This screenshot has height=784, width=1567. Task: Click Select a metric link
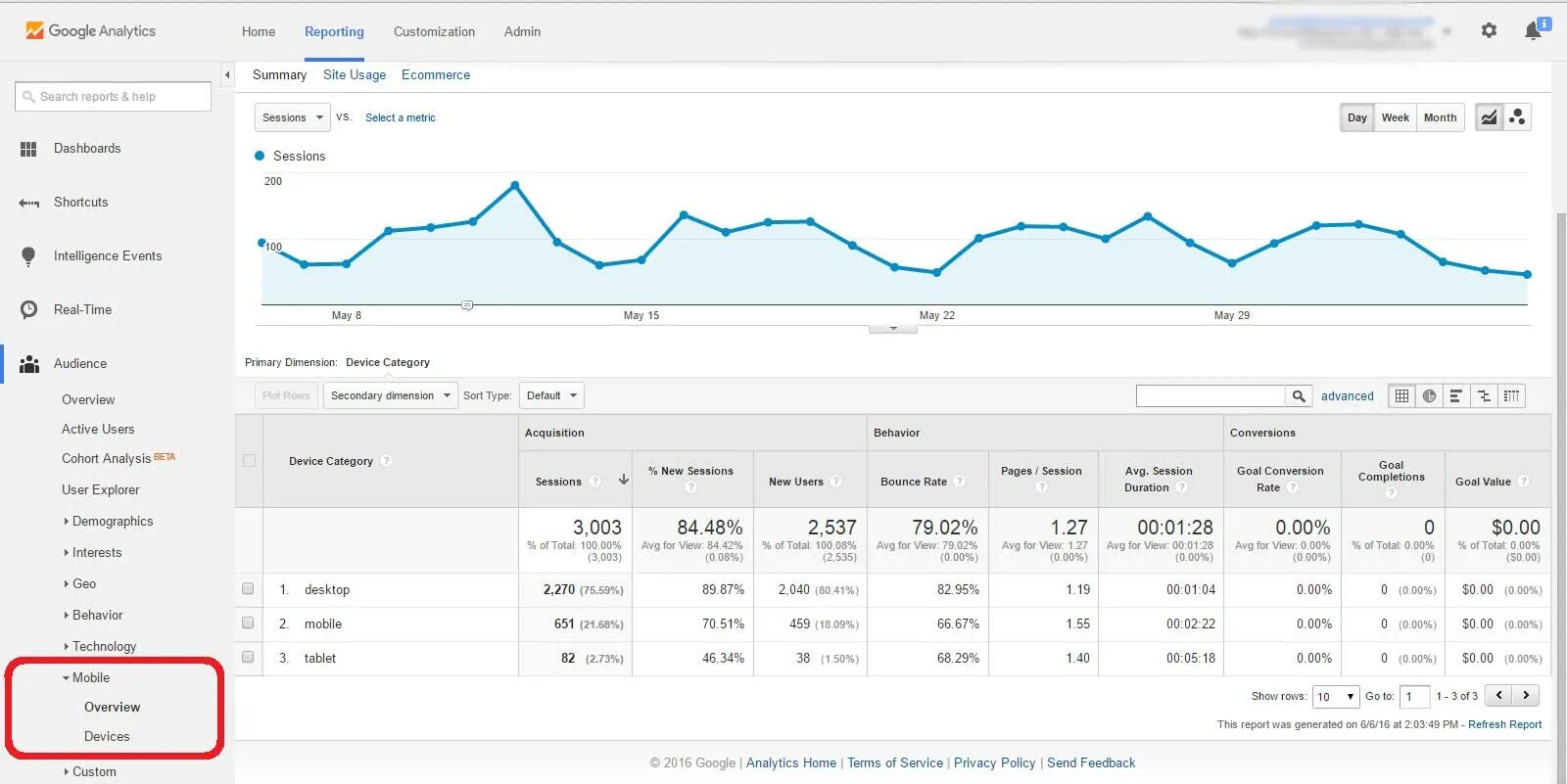(x=401, y=117)
